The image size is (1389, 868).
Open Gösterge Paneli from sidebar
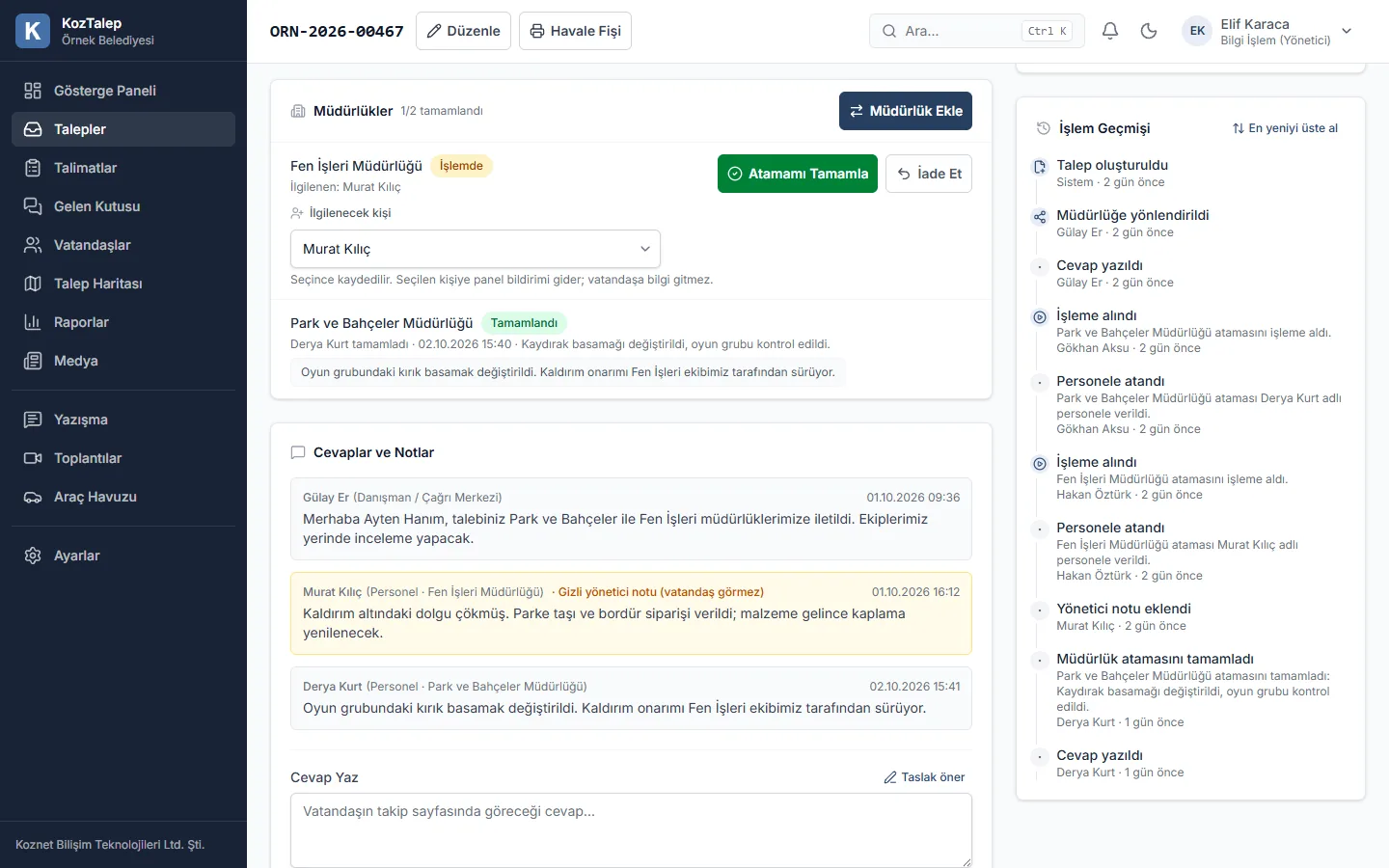point(123,91)
